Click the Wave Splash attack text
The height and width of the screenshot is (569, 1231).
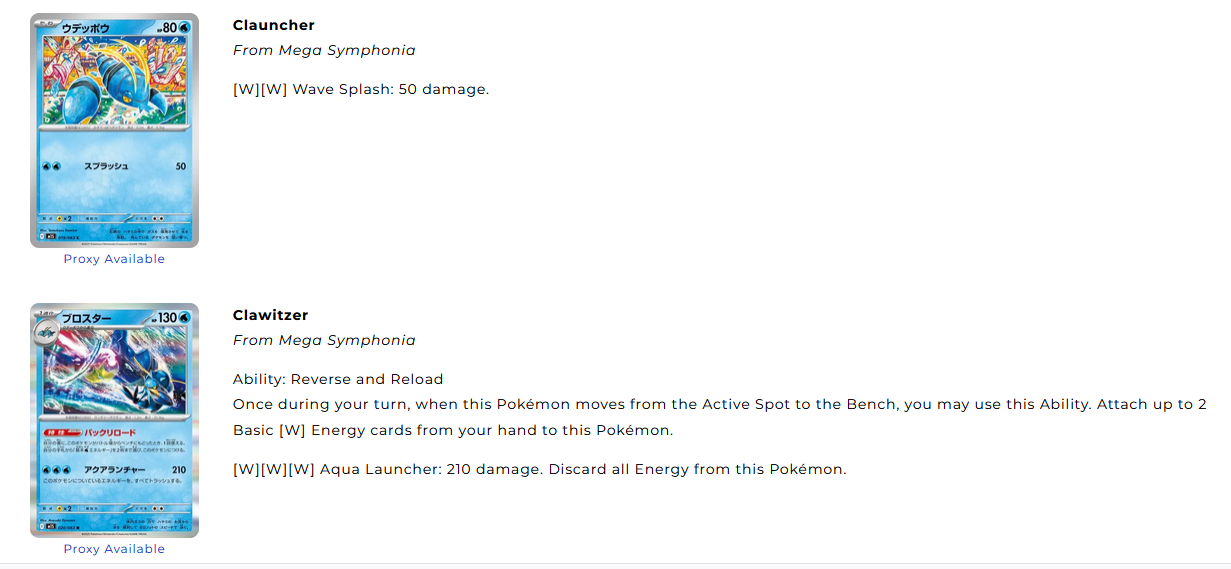point(361,89)
